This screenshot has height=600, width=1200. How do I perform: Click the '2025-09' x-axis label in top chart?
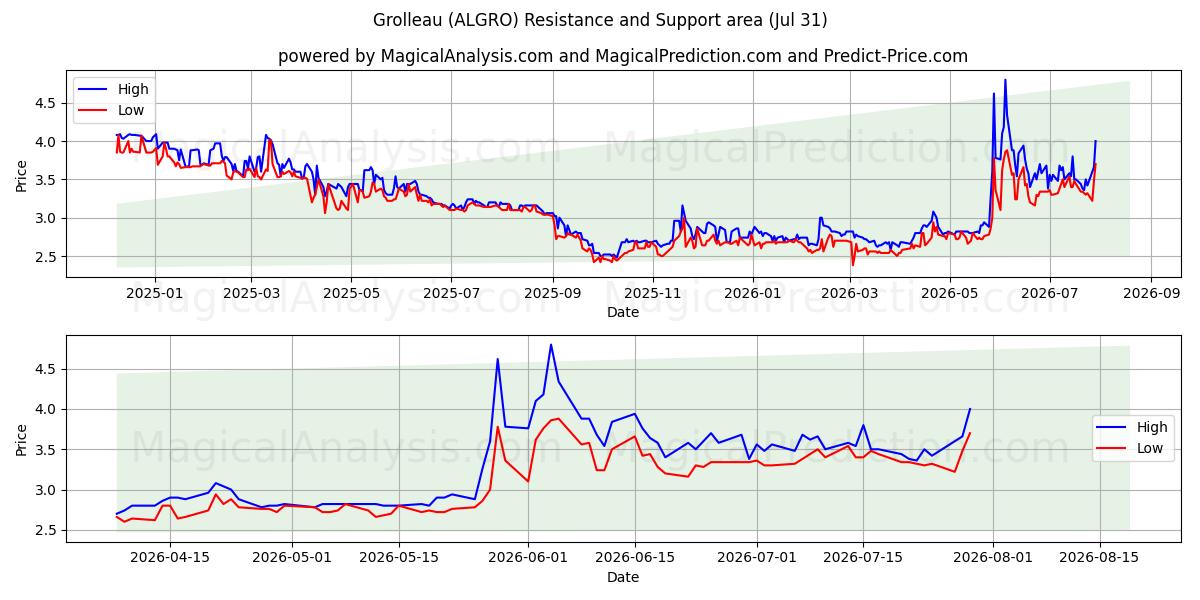[x=552, y=293]
